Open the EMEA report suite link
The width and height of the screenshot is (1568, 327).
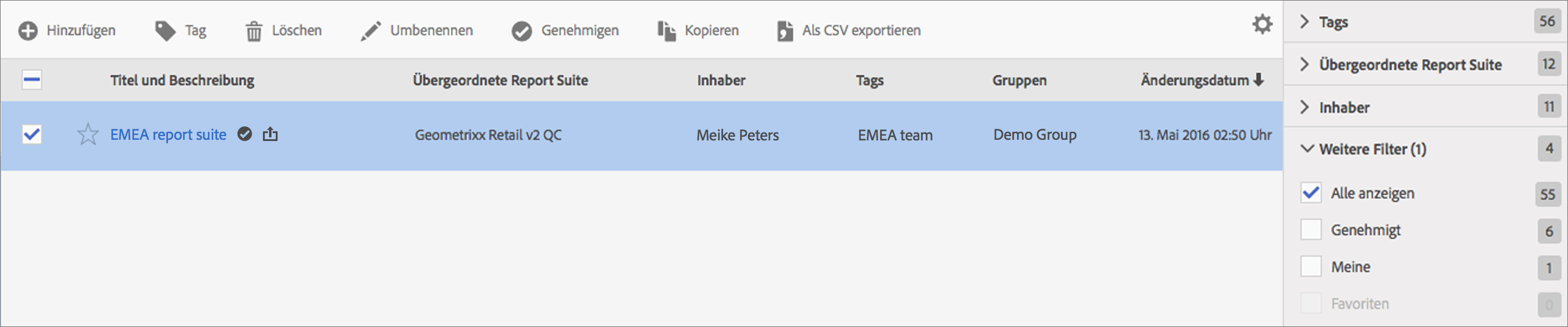[x=168, y=134]
